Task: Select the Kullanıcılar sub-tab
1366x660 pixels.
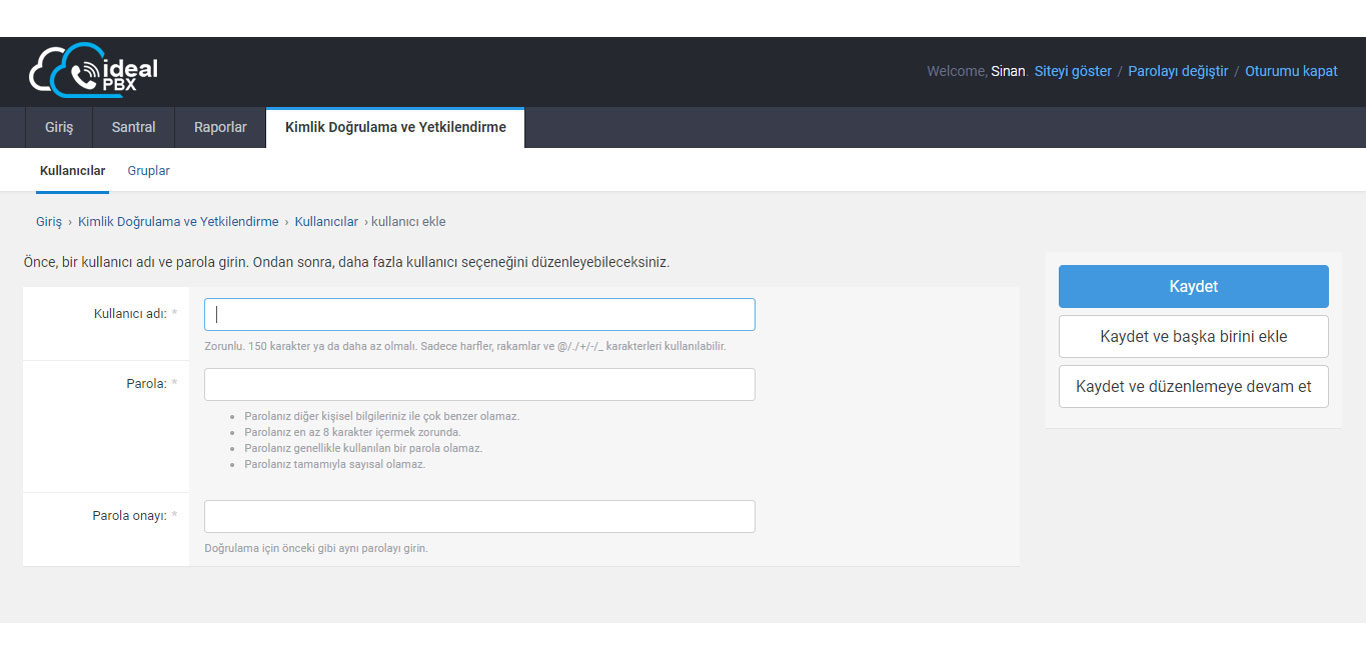Action: (x=72, y=171)
